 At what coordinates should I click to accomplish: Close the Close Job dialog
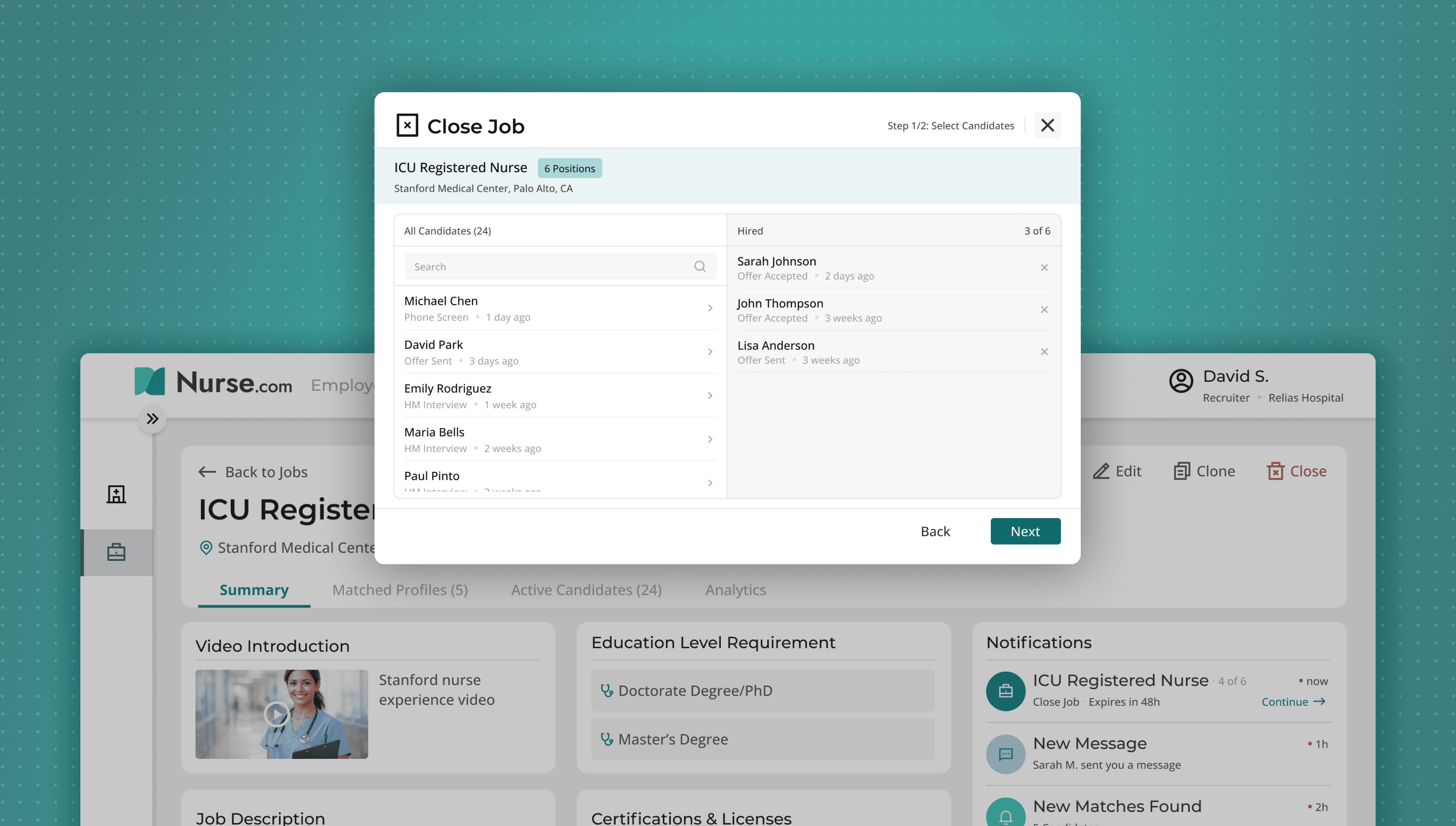coord(1047,125)
